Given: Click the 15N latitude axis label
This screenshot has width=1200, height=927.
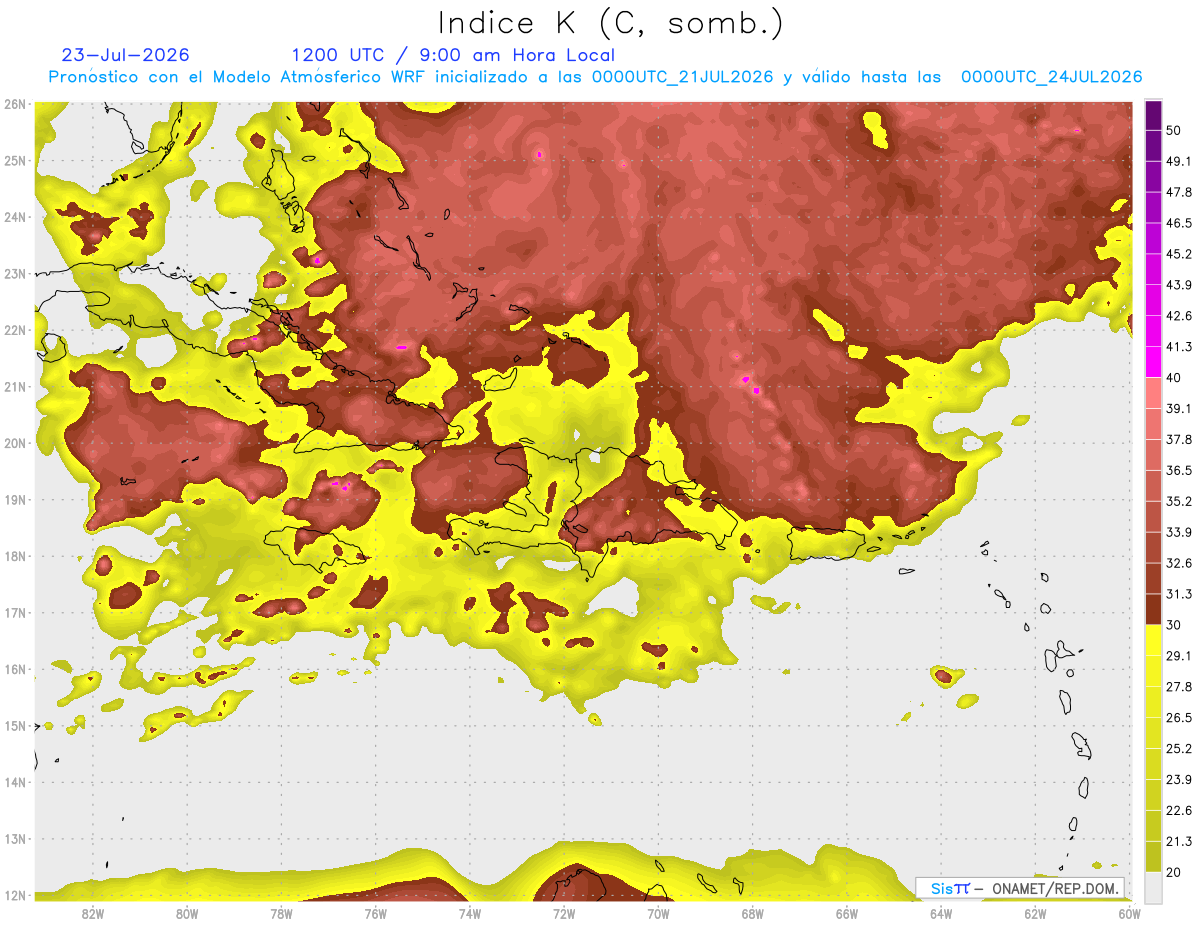Looking at the screenshot, I should click(15, 726).
